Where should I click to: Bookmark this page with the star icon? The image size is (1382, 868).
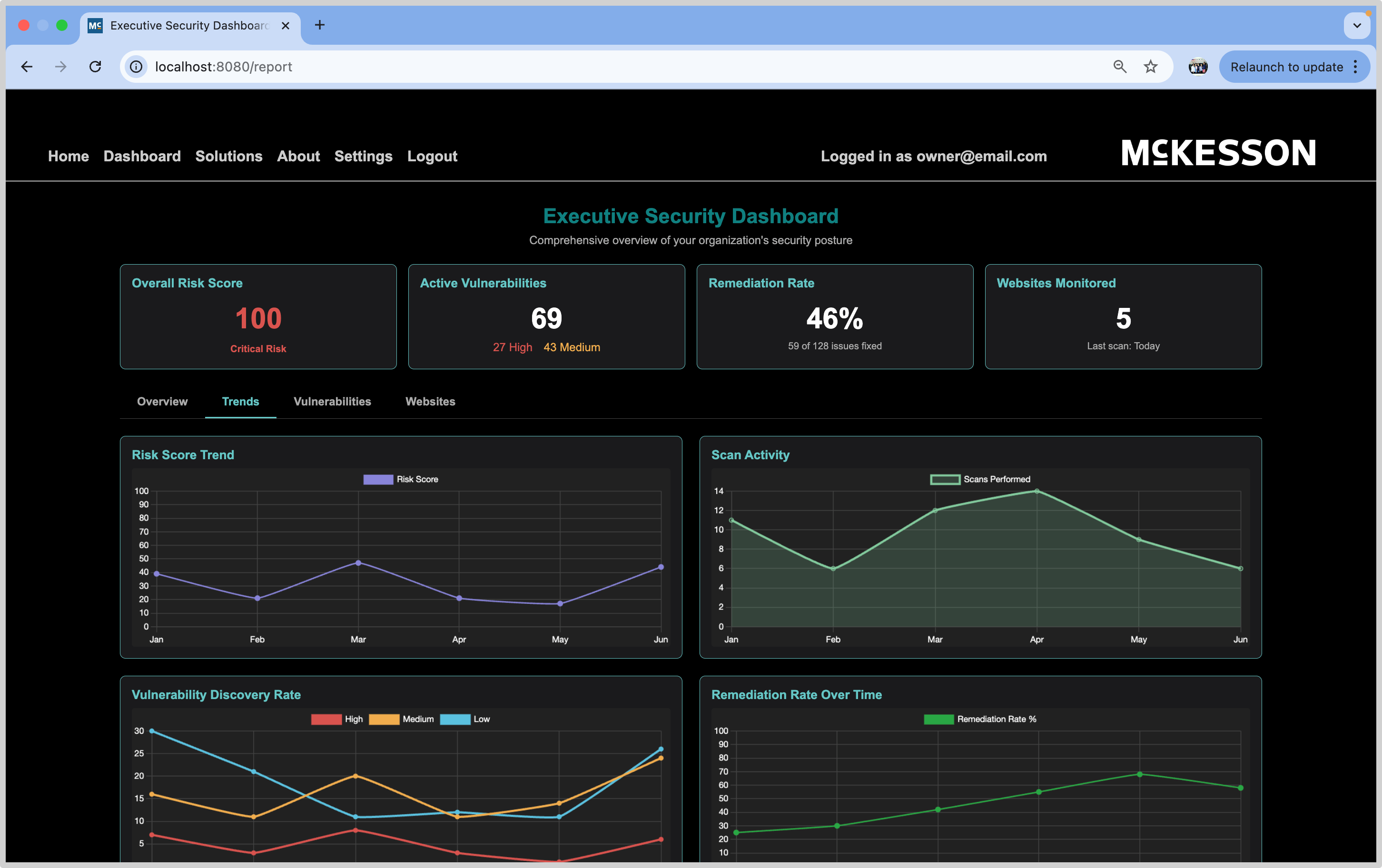point(1150,67)
